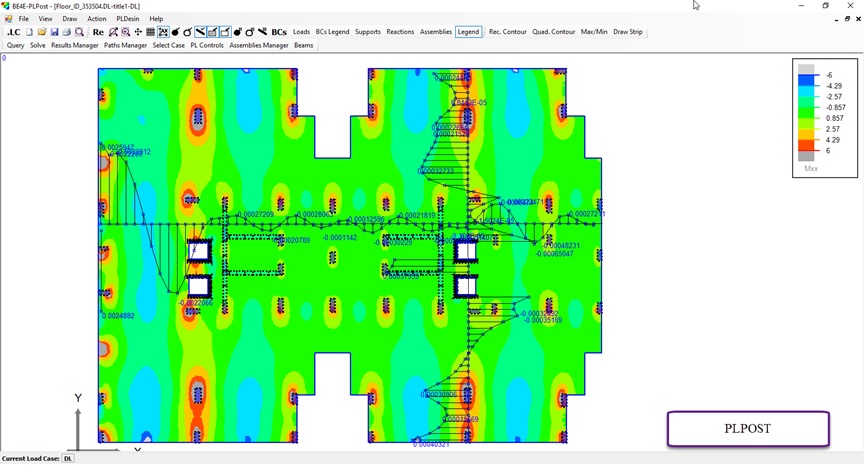The width and height of the screenshot is (864, 465).
Task: Select the pan move arrows tool
Action: click(x=138, y=32)
